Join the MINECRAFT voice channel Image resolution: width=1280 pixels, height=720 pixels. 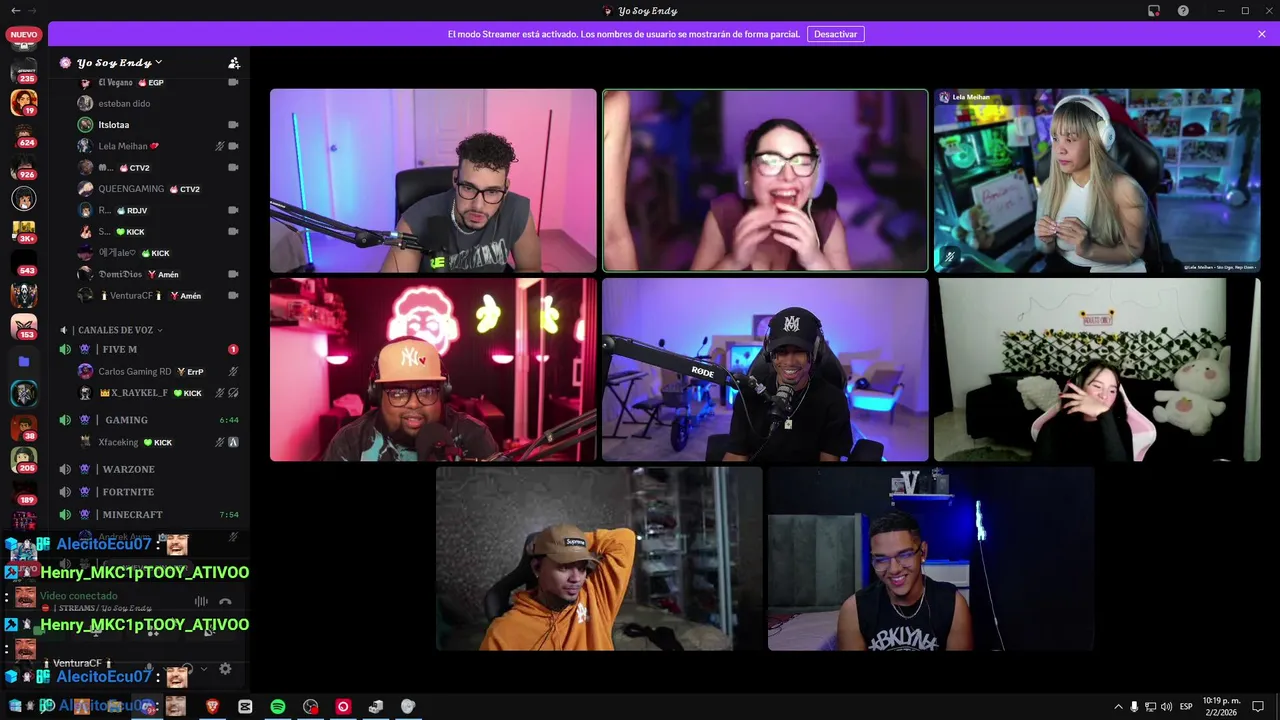(x=149, y=515)
